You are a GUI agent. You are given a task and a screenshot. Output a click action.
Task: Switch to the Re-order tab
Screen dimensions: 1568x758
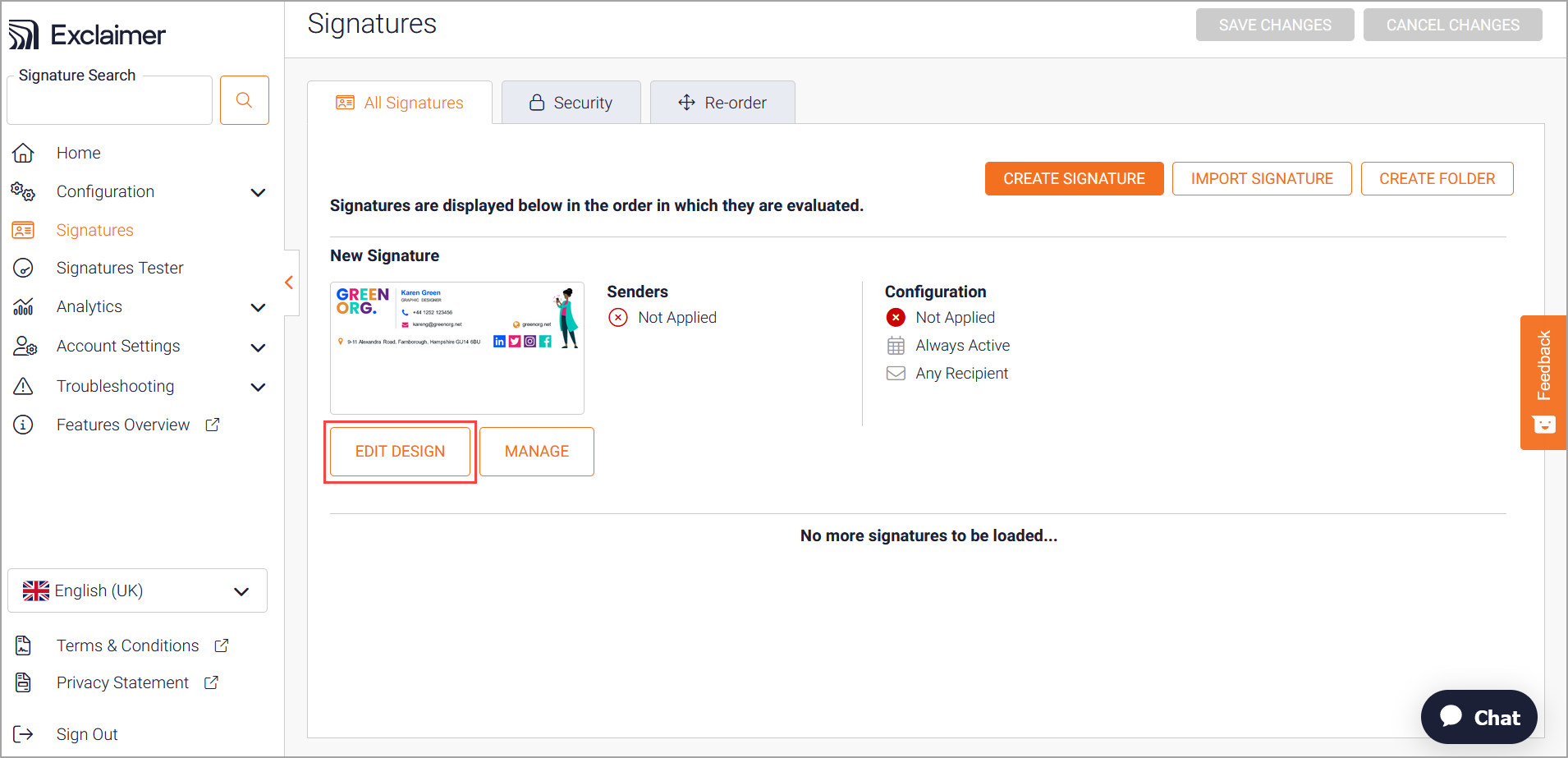(x=722, y=103)
